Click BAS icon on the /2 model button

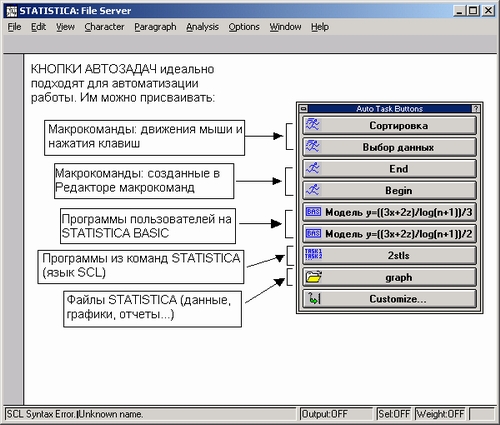[313, 233]
